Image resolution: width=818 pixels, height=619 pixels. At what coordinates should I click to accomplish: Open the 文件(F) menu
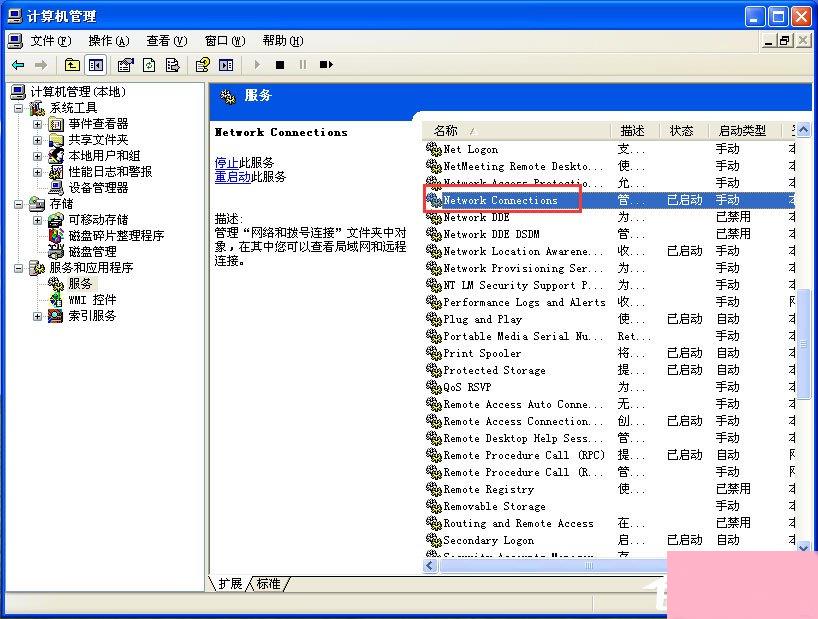pos(51,41)
